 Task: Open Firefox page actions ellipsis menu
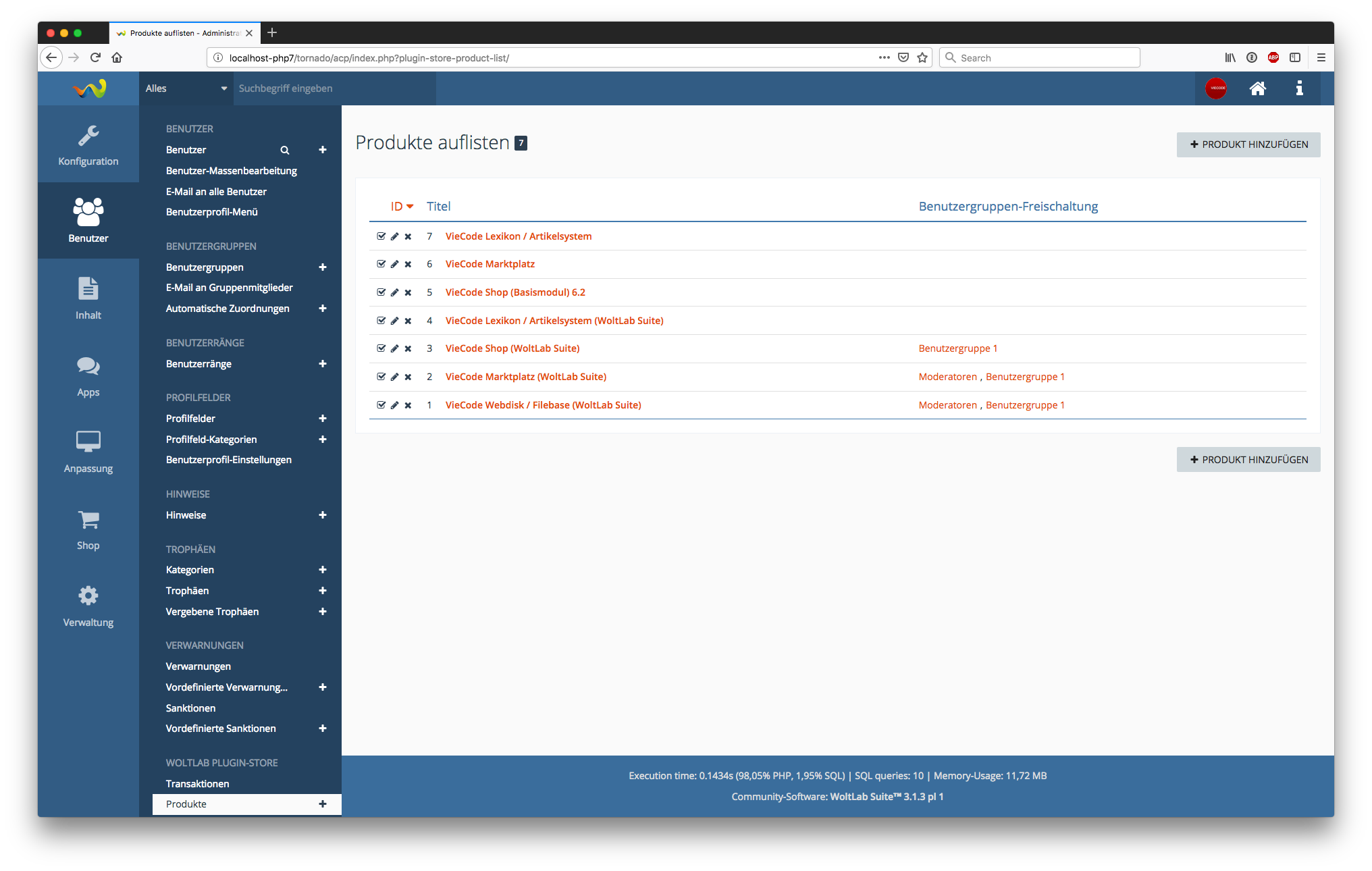click(x=884, y=57)
